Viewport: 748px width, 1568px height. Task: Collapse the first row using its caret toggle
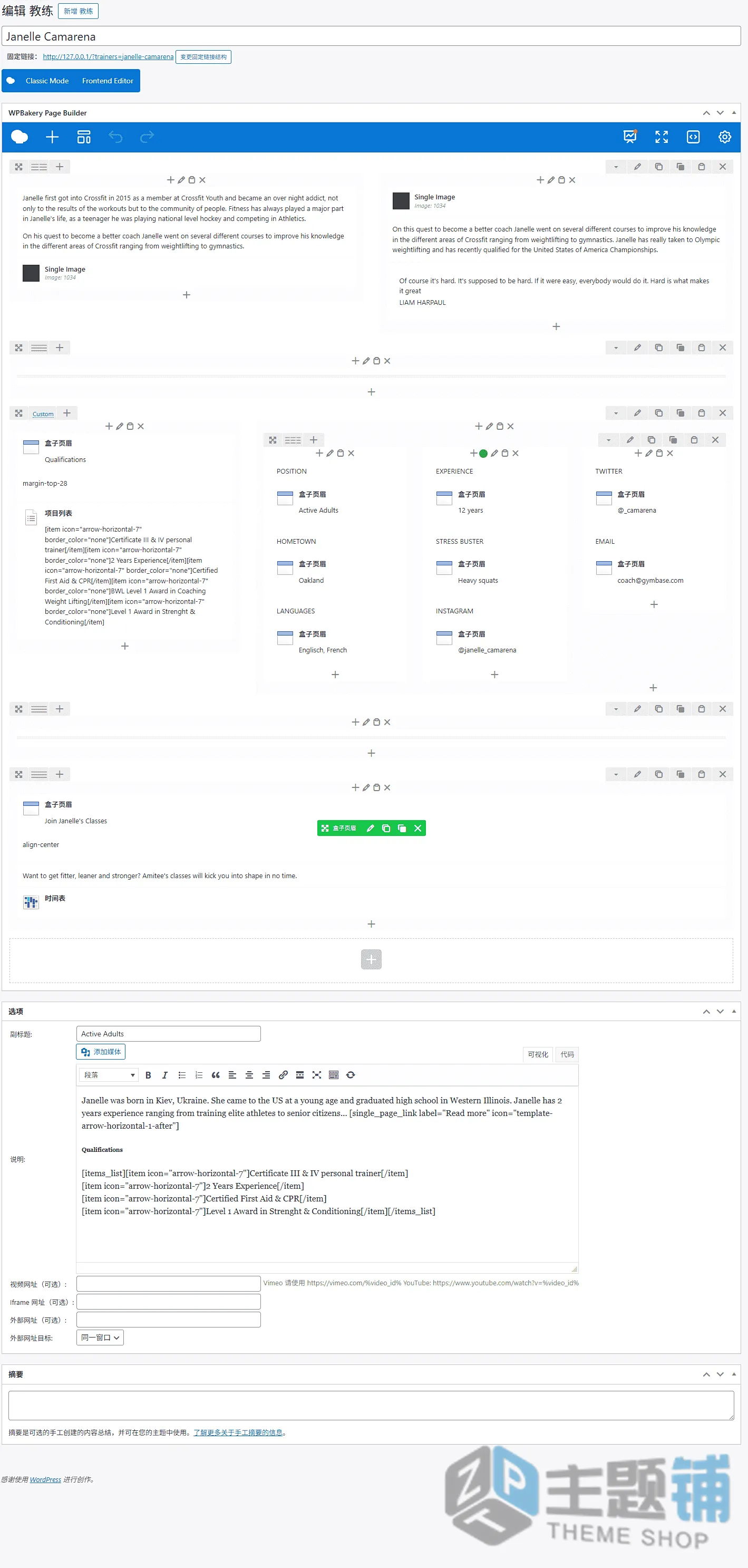616,167
